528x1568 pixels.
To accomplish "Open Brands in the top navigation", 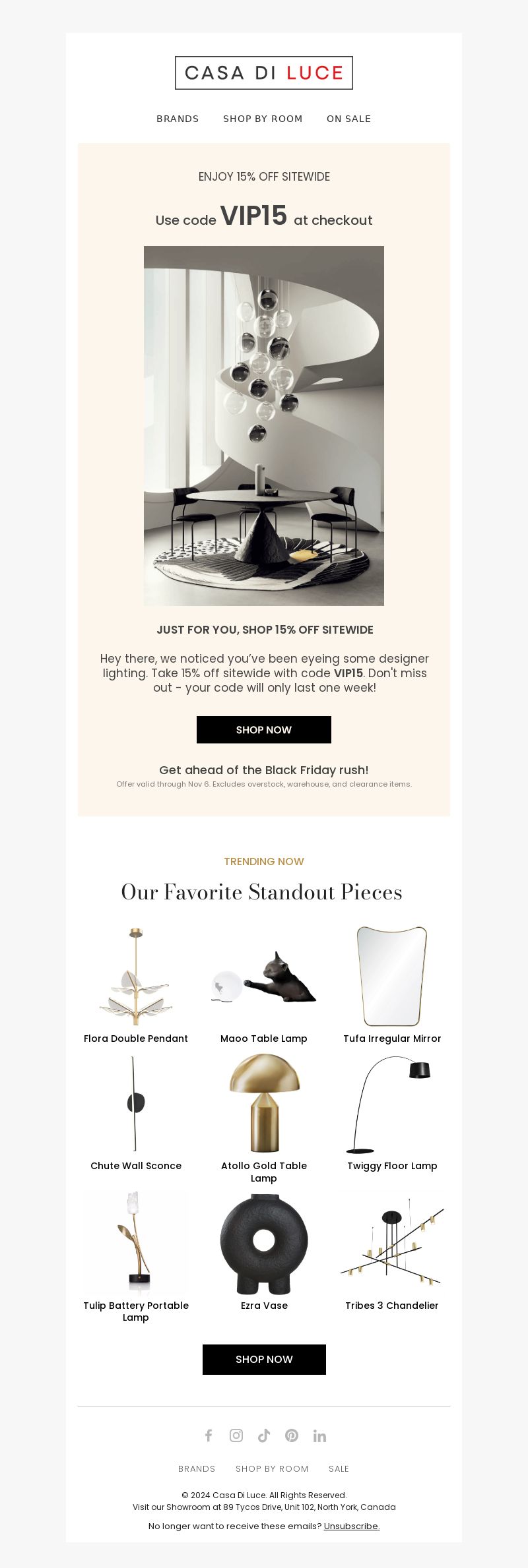I will pos(178,119).
